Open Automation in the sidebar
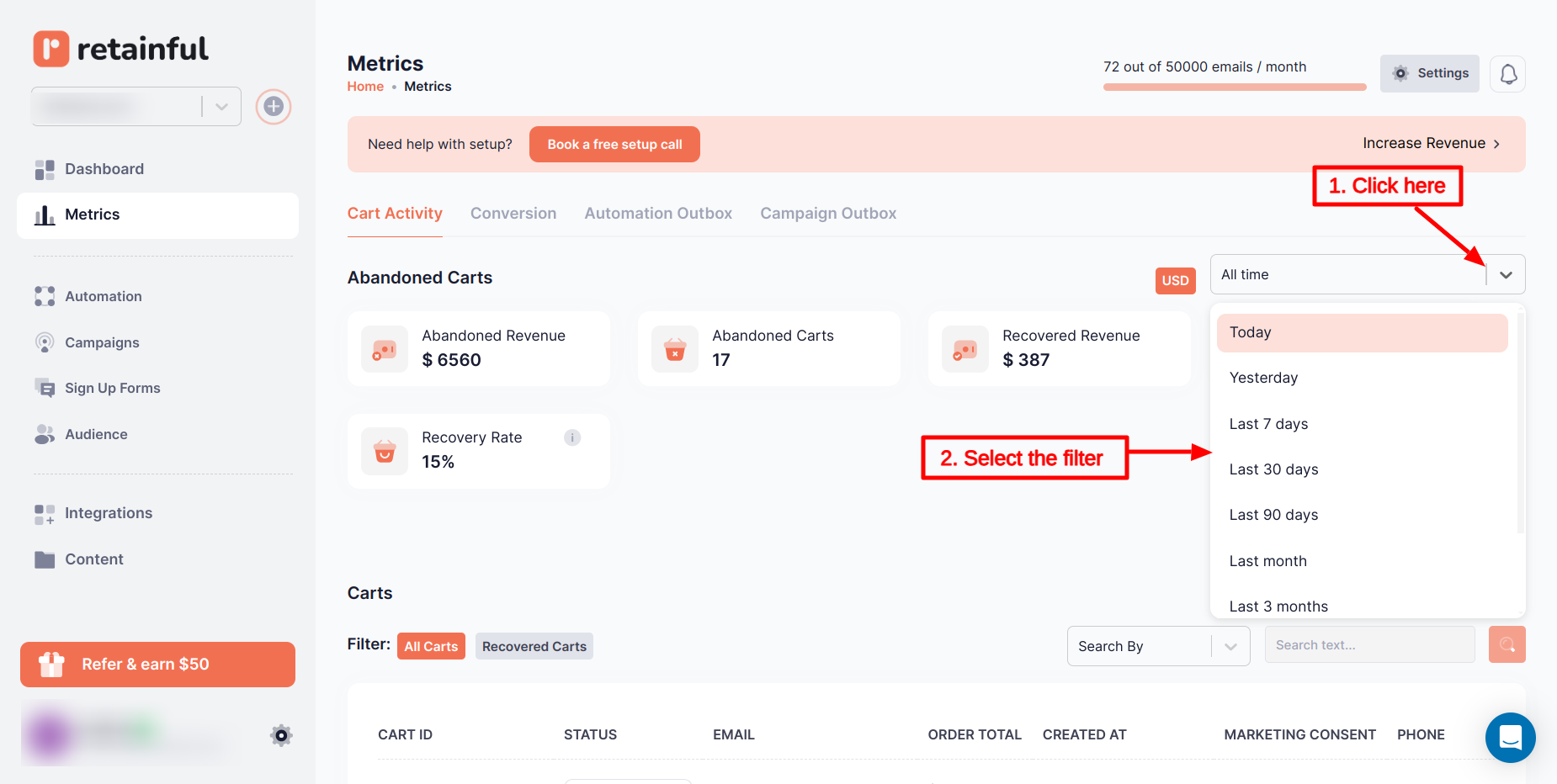 (103, 296)
